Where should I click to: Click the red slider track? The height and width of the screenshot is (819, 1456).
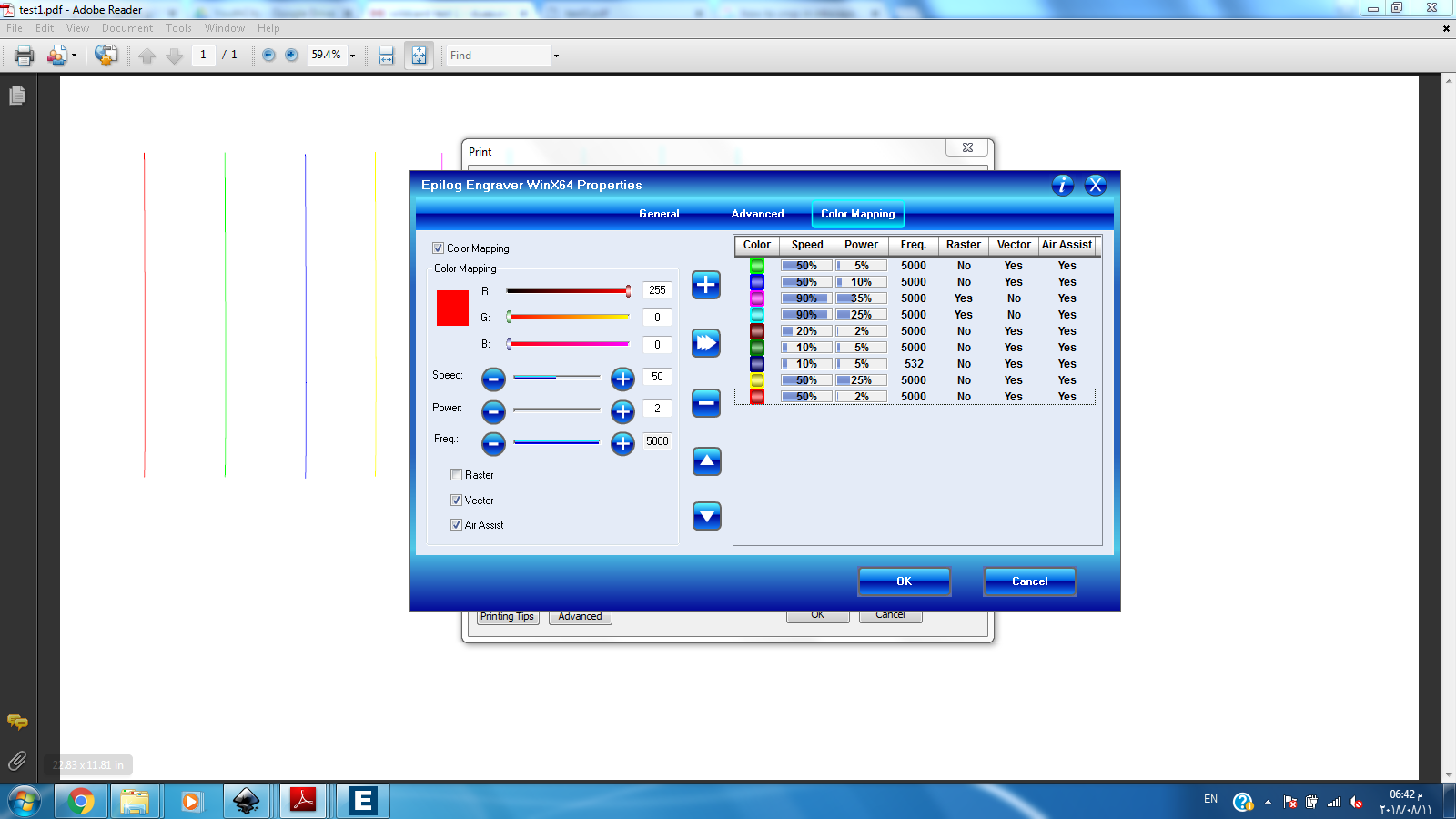(568, 291)
